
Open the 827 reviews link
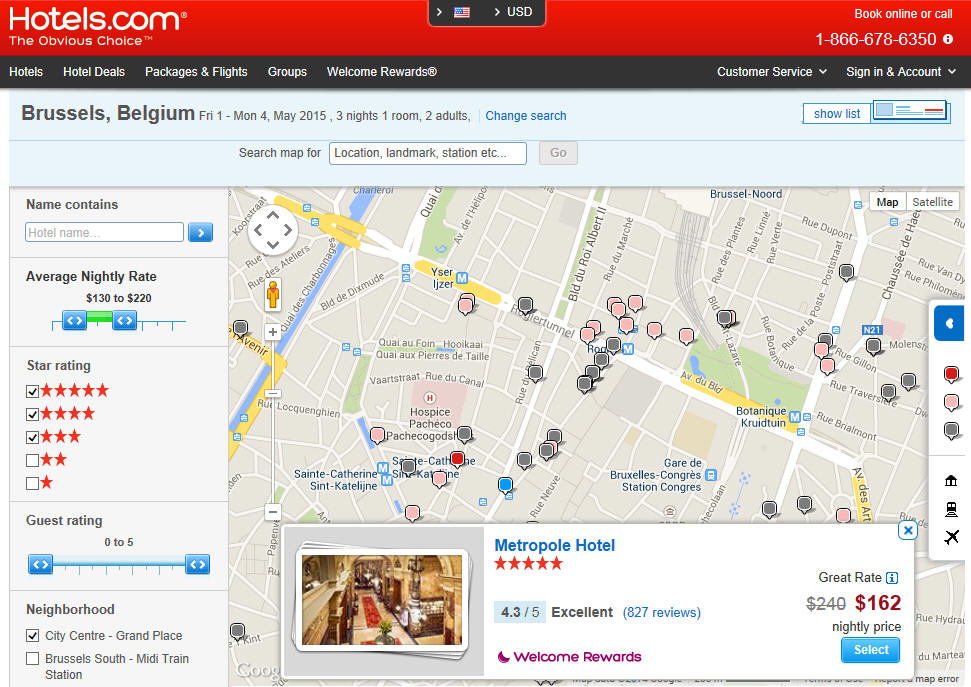tap(661, 613)
